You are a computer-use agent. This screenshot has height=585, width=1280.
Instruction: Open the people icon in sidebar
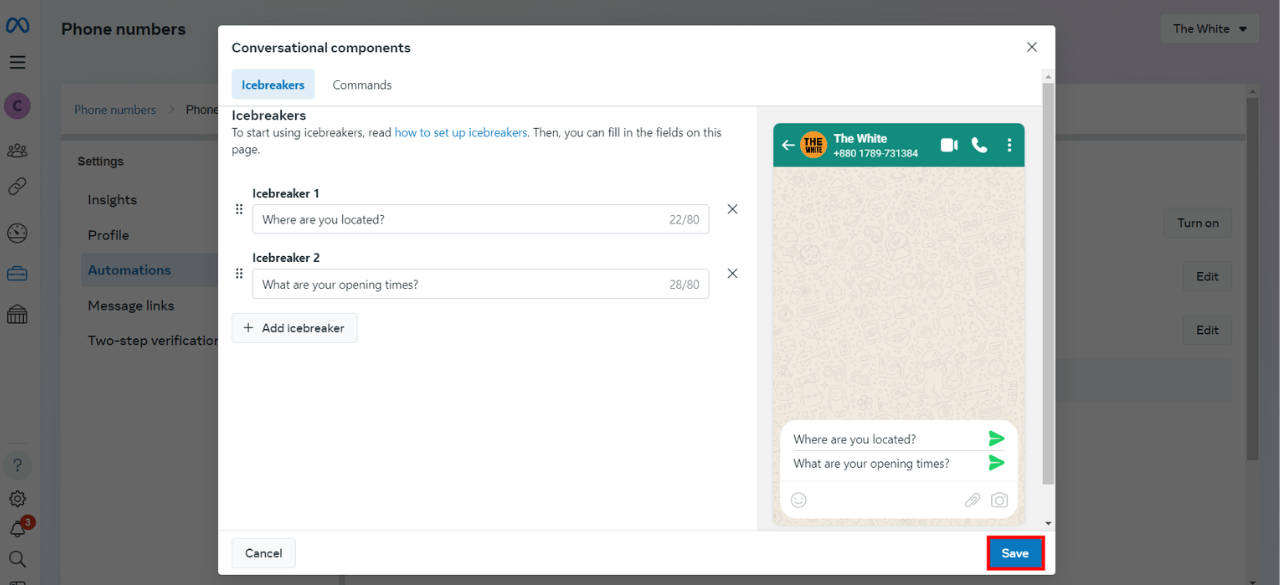tap(17, 151)
